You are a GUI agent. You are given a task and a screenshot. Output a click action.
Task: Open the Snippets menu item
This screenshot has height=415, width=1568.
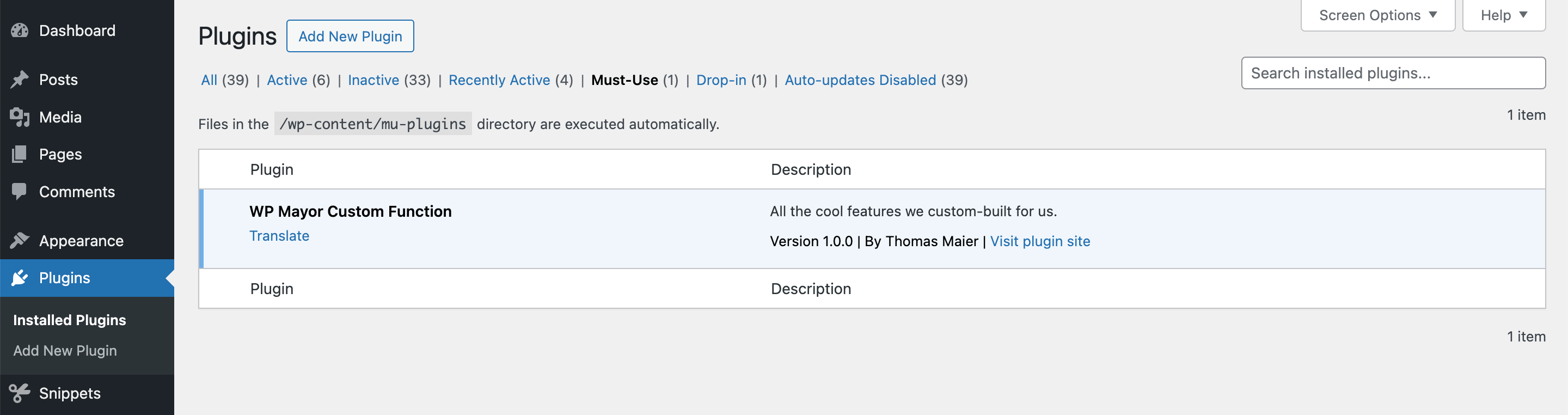[x=87, y=393]
